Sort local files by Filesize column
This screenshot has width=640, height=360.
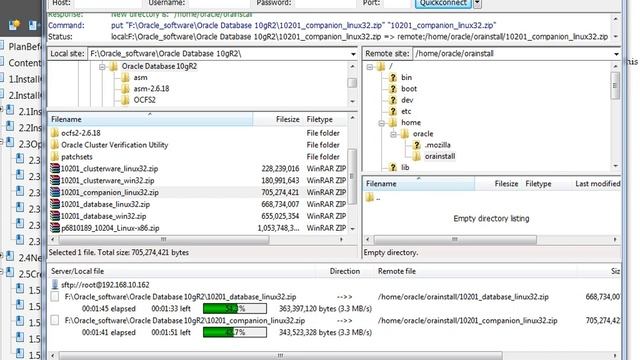click(x=278, y=119)
